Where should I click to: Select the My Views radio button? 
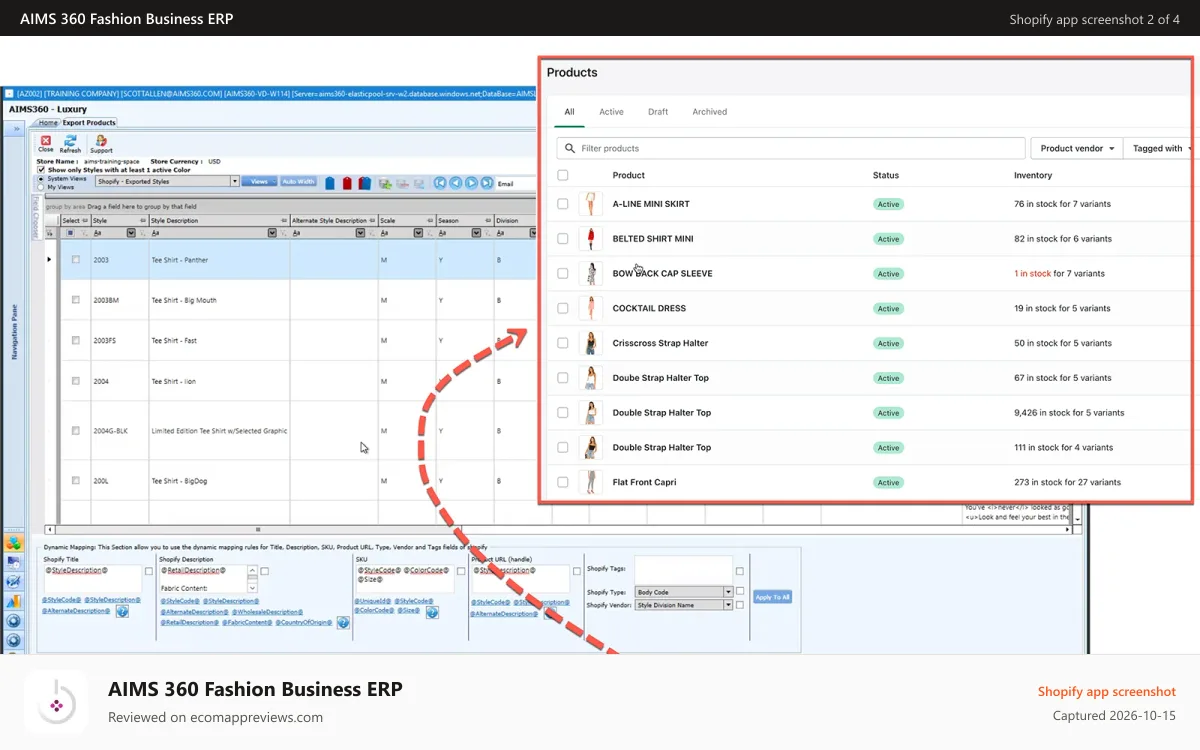pos(40,187)
